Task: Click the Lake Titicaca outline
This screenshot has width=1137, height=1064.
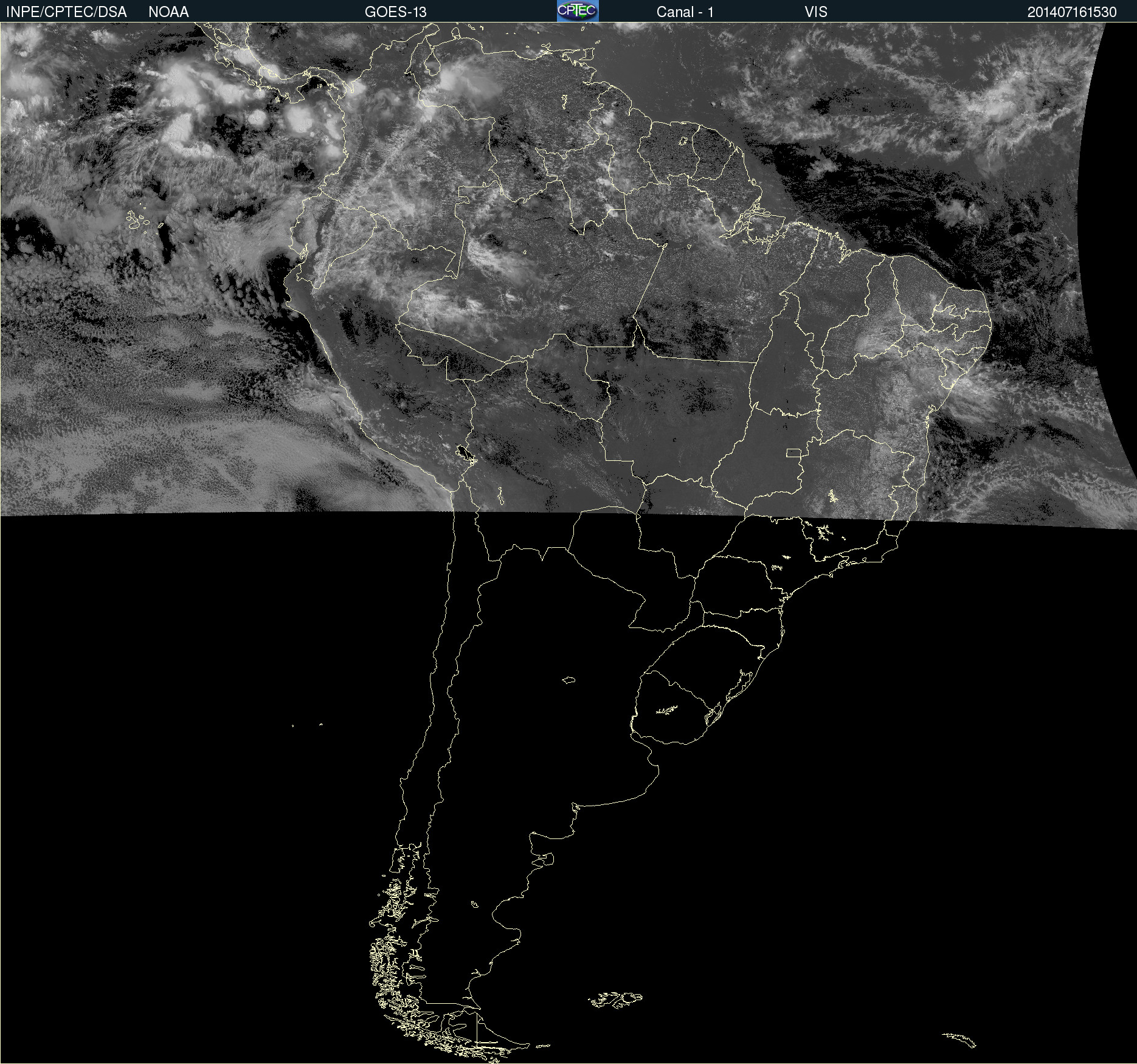Action: coord(465,453)
